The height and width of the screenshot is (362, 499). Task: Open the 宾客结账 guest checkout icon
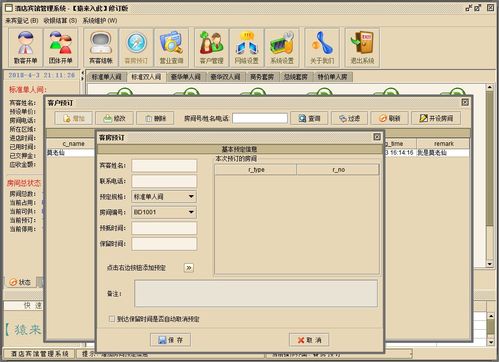(x=101, y=47)
